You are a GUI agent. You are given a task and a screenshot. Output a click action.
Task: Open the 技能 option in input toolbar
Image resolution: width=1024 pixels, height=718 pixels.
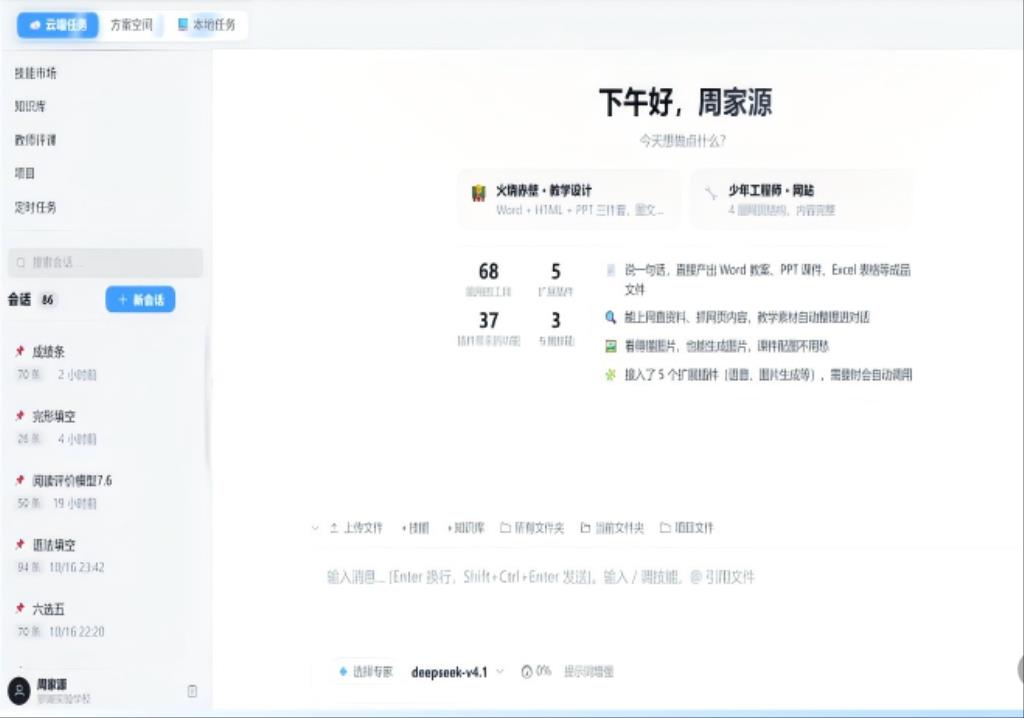415,527
